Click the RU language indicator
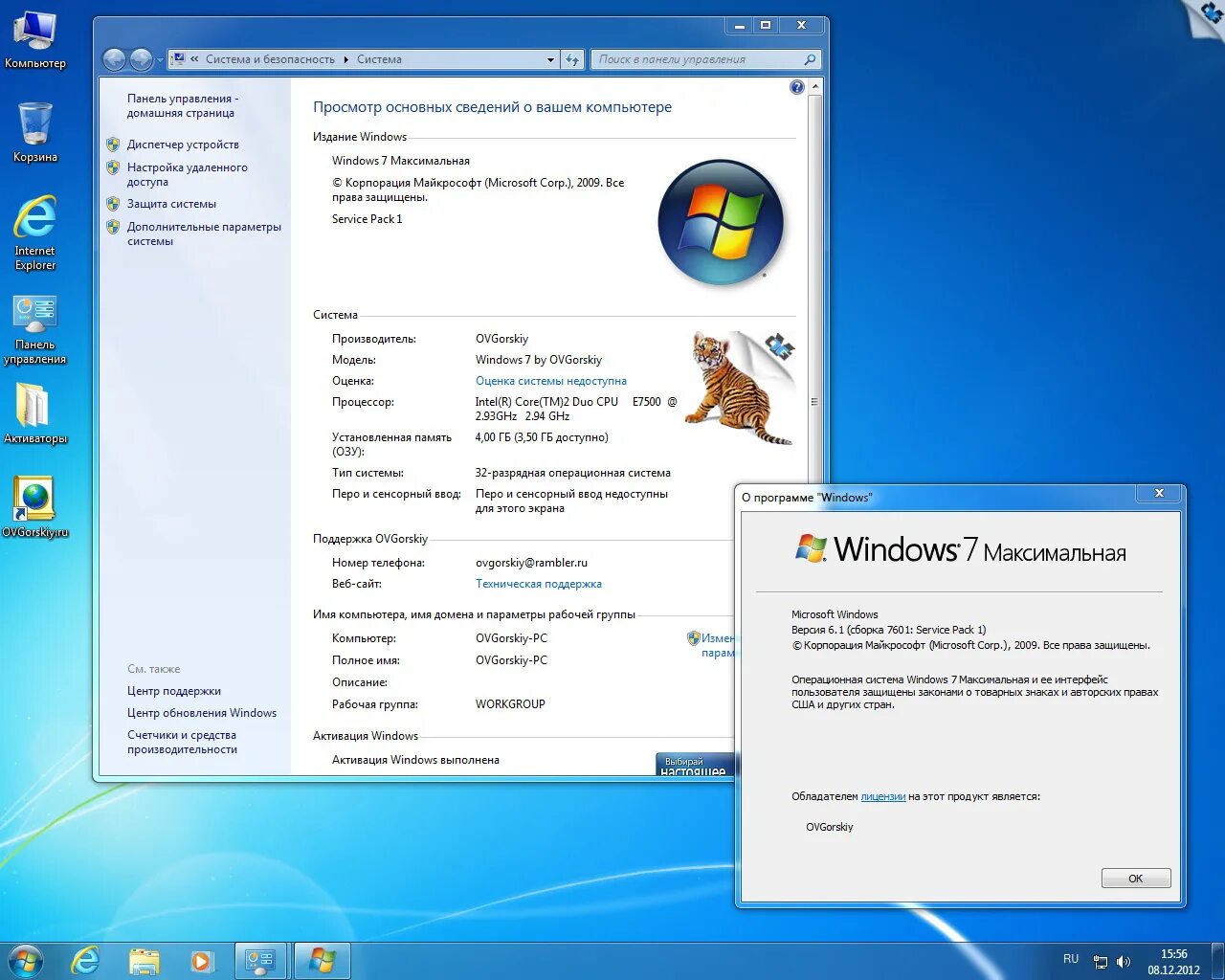 coord(1071,959)
